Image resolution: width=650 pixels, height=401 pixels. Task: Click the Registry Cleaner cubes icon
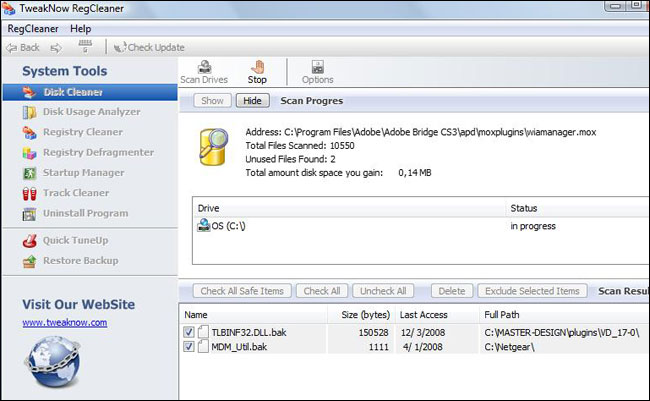[x=29, y=133]
